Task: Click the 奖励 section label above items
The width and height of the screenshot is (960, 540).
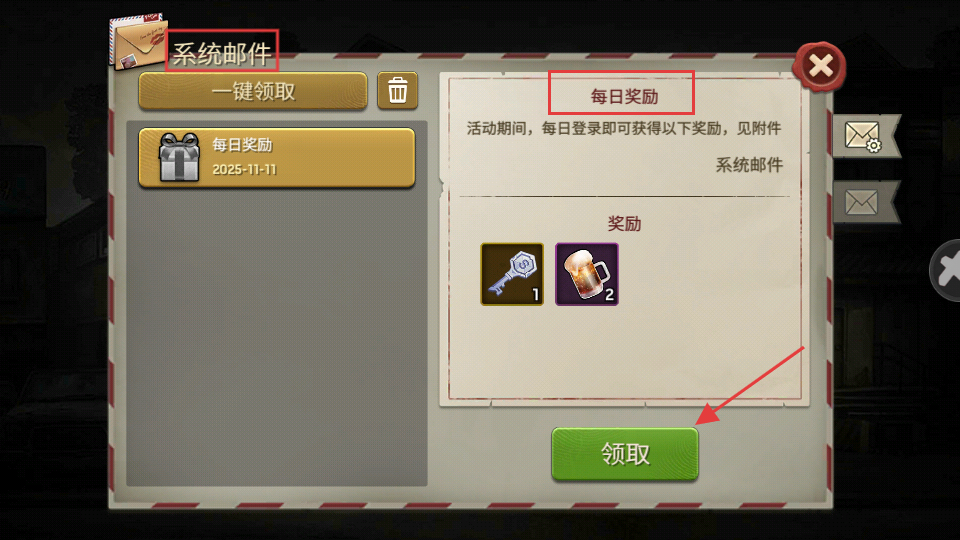Action: (624, 223)
